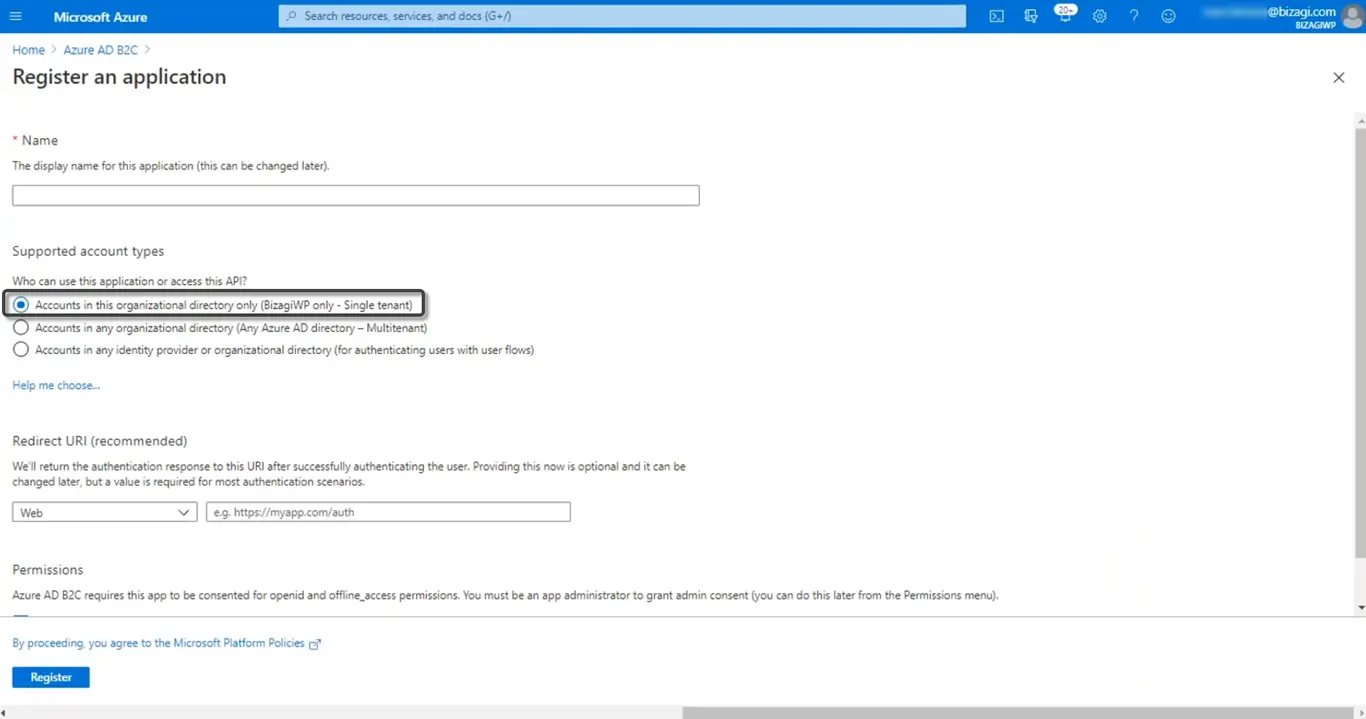Open the portal hamburger menu
The image size is (1366, 719).
pyautogui.click(x=15, y=17)
